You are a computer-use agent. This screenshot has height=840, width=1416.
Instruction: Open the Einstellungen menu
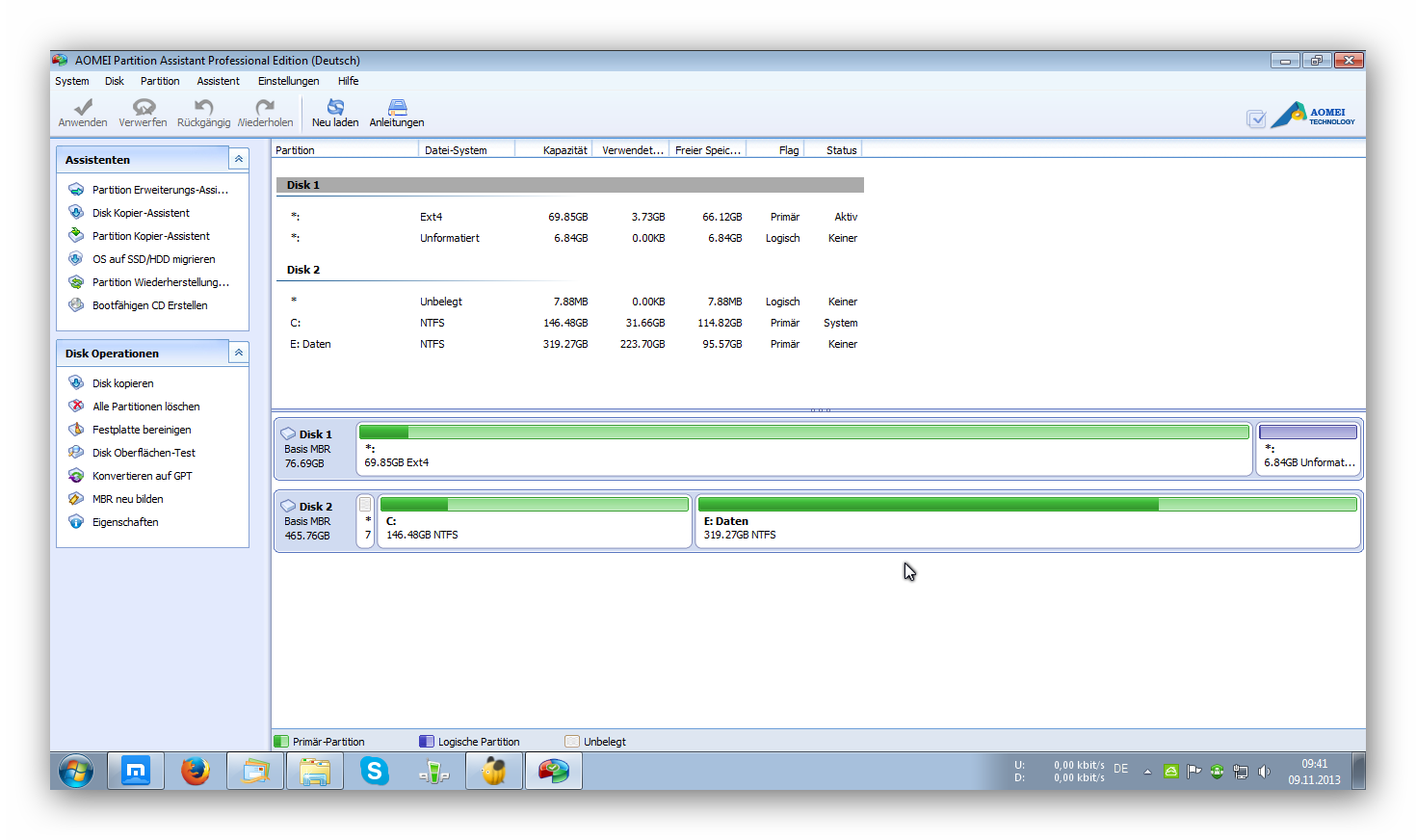click(288, 81)
